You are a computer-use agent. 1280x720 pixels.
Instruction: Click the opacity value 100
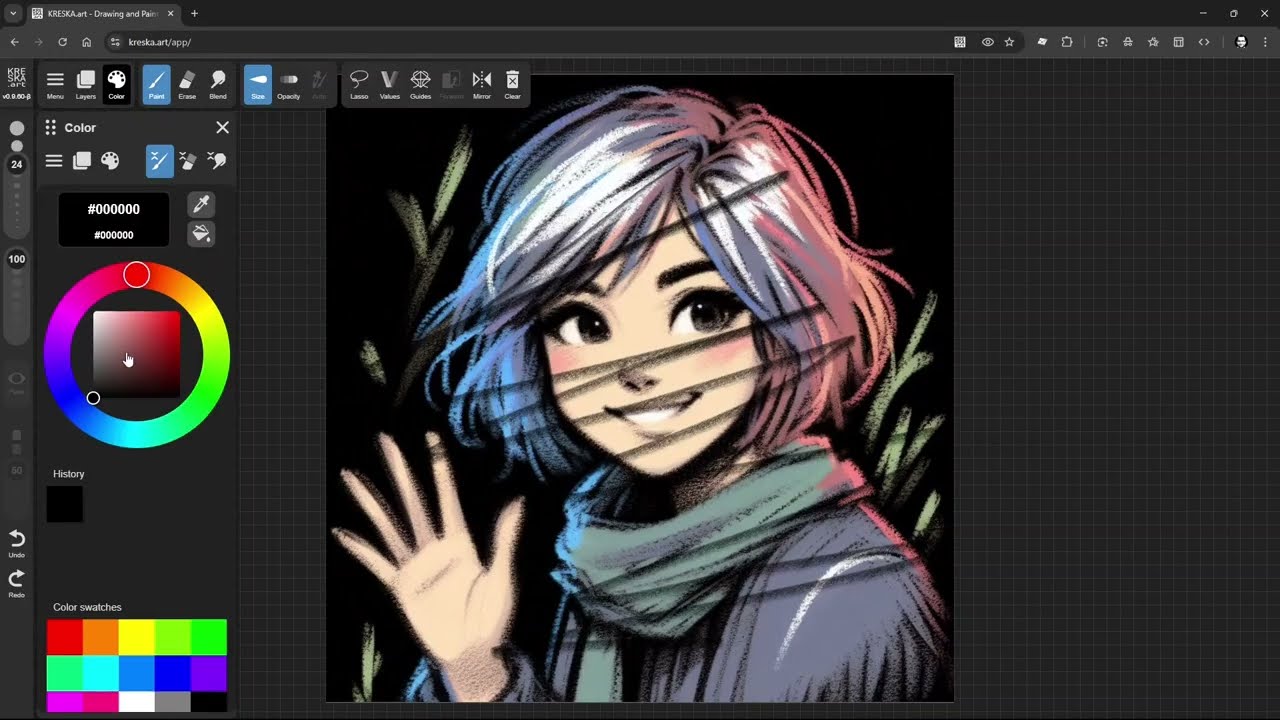(17, 259)
